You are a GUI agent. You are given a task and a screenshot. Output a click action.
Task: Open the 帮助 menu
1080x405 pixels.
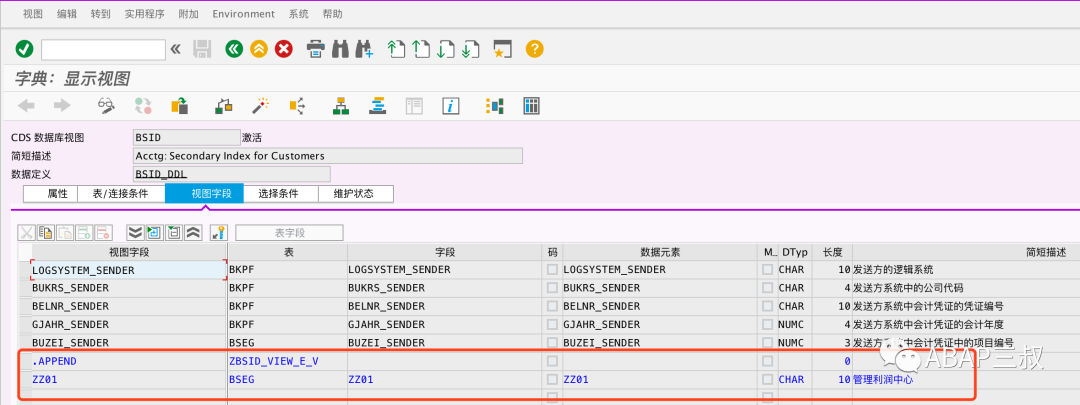[x=332, y=14]
